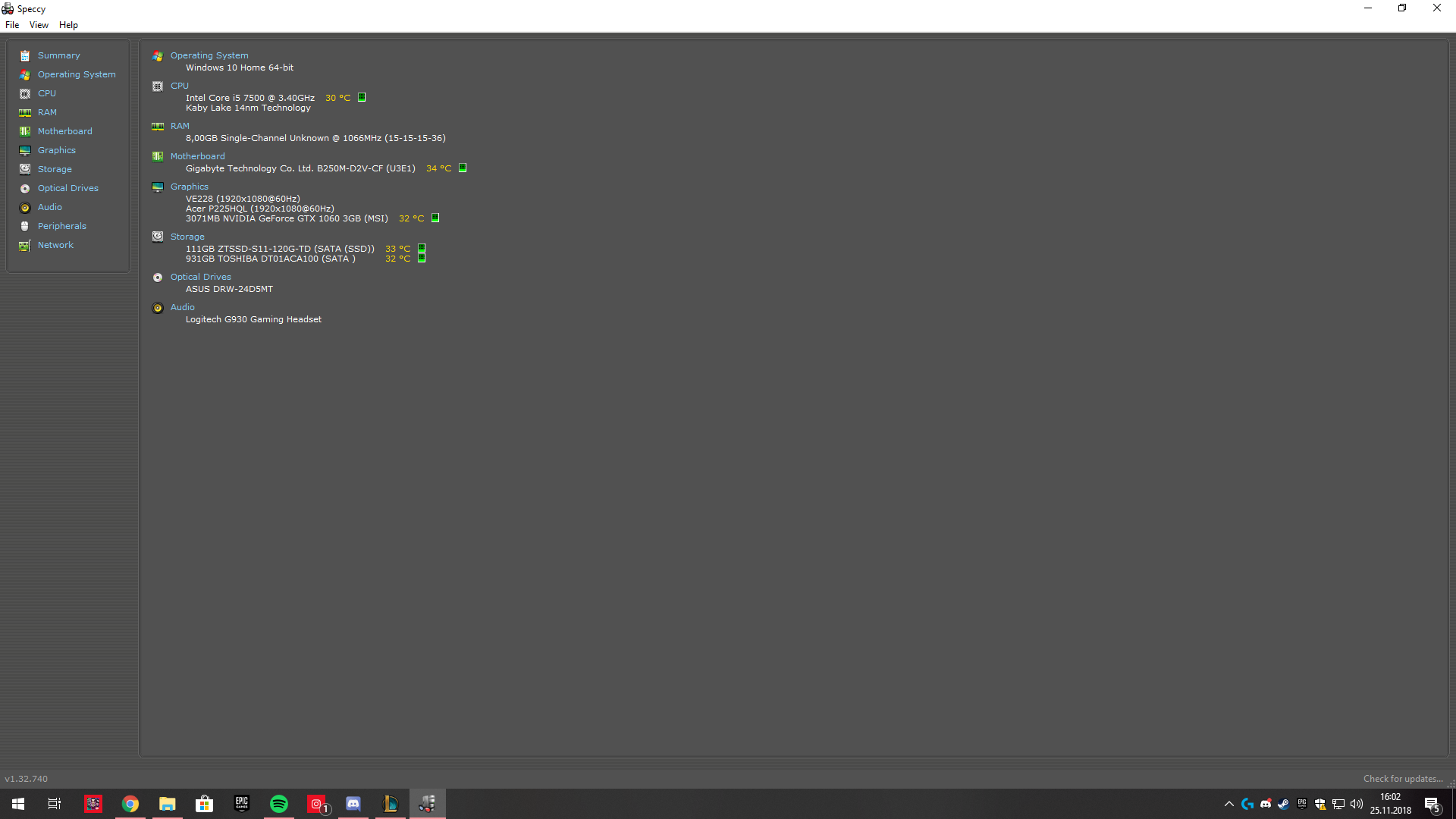Select Operating System in the sidebar
The width and height of the screenshot is (1456, 819).
[x=77, y=74]
